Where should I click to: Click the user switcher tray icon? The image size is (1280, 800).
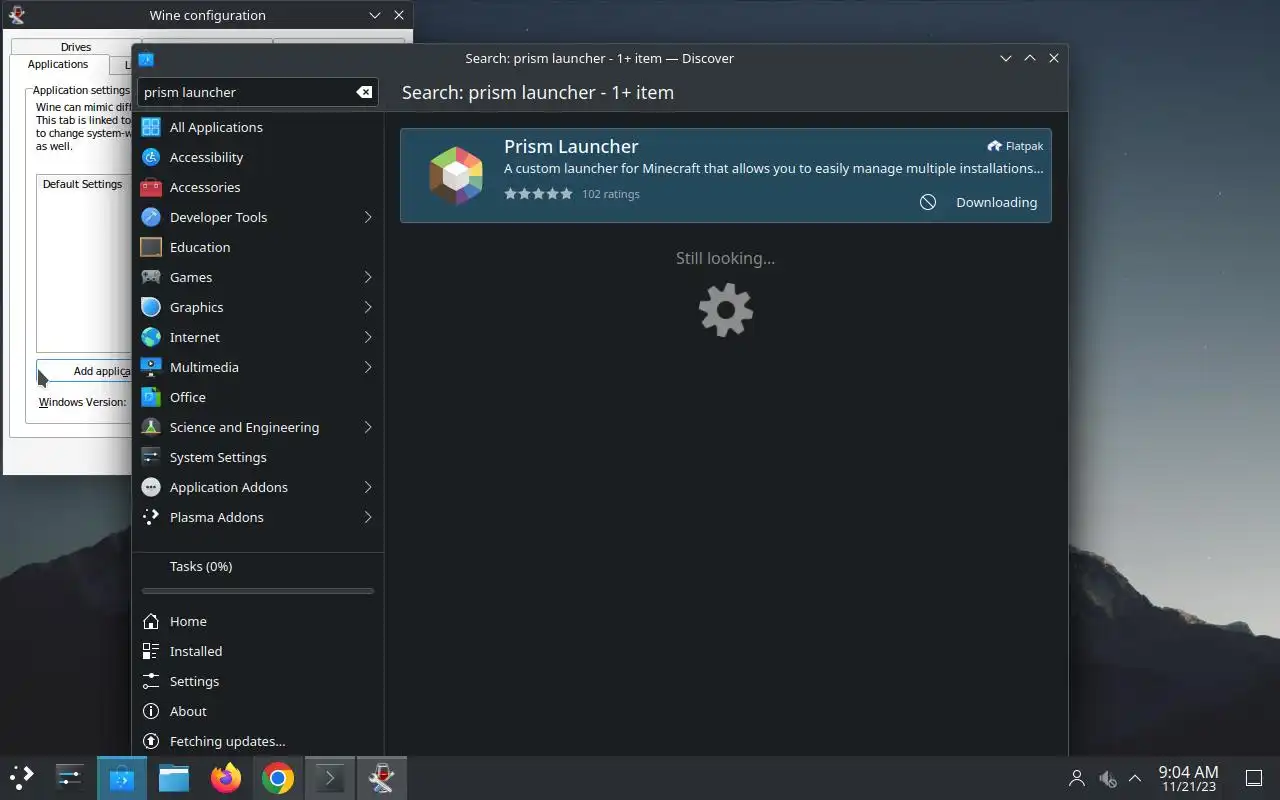[1077, 778]
